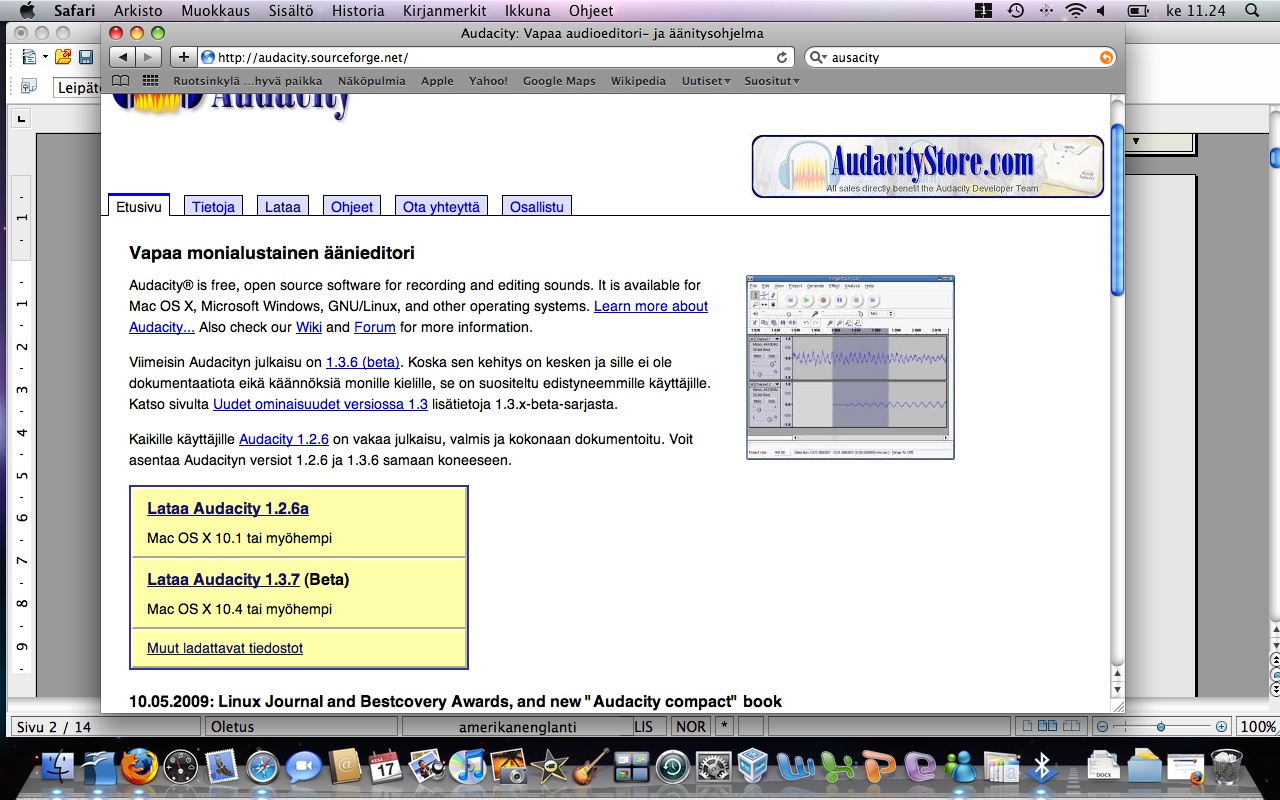Follow the Forum link
Image resolution: width=1280 pixels, height=800 pixels.
pos(375,327)
